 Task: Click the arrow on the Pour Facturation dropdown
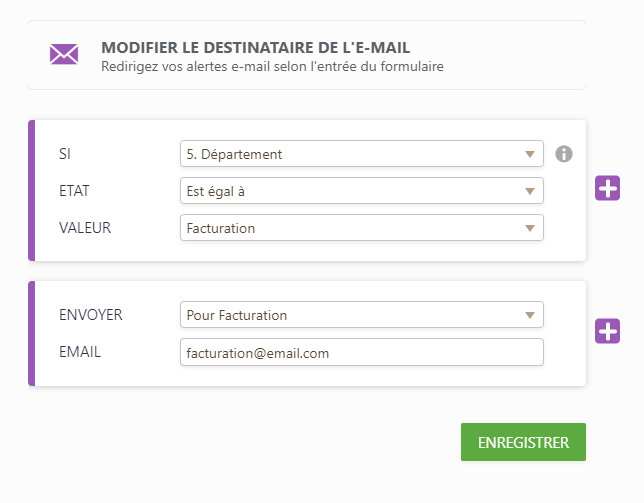pos(530,315)
